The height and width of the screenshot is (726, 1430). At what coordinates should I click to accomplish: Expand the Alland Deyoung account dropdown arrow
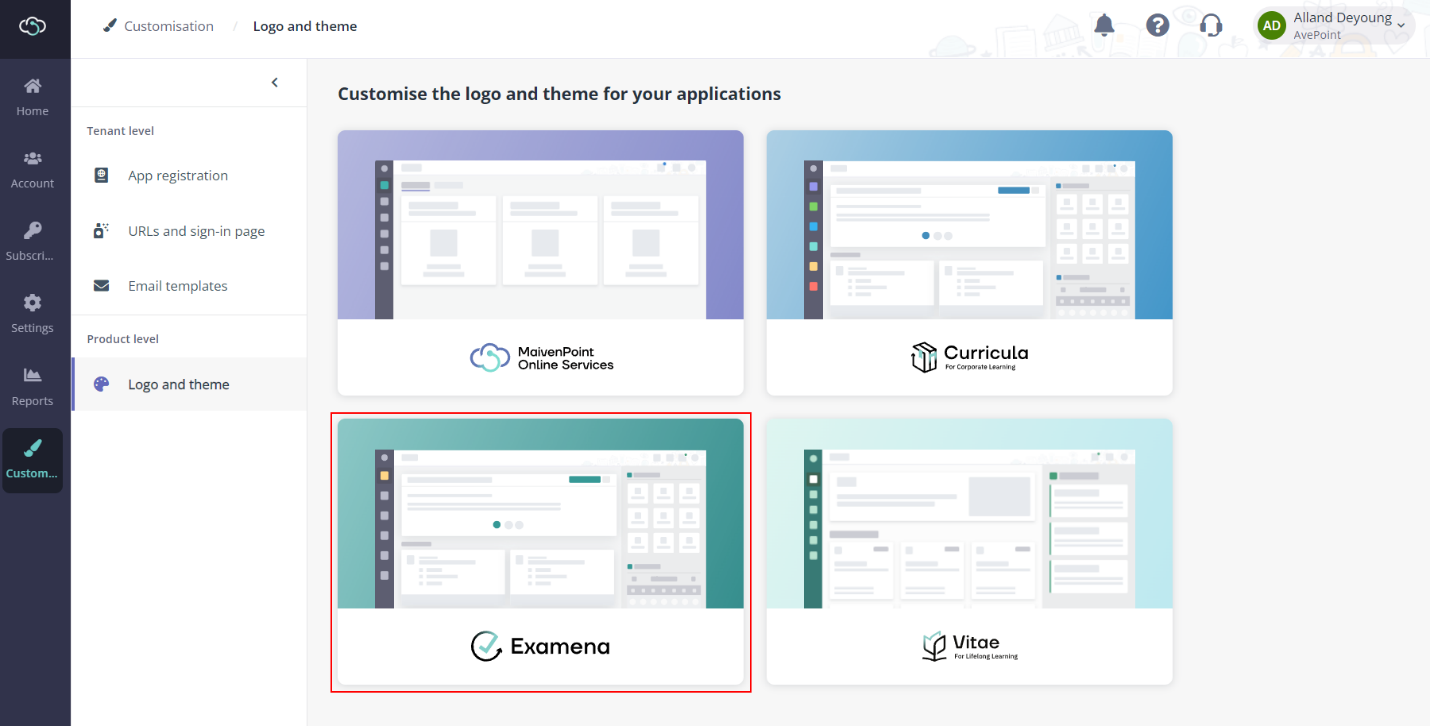click(1401, 26)
